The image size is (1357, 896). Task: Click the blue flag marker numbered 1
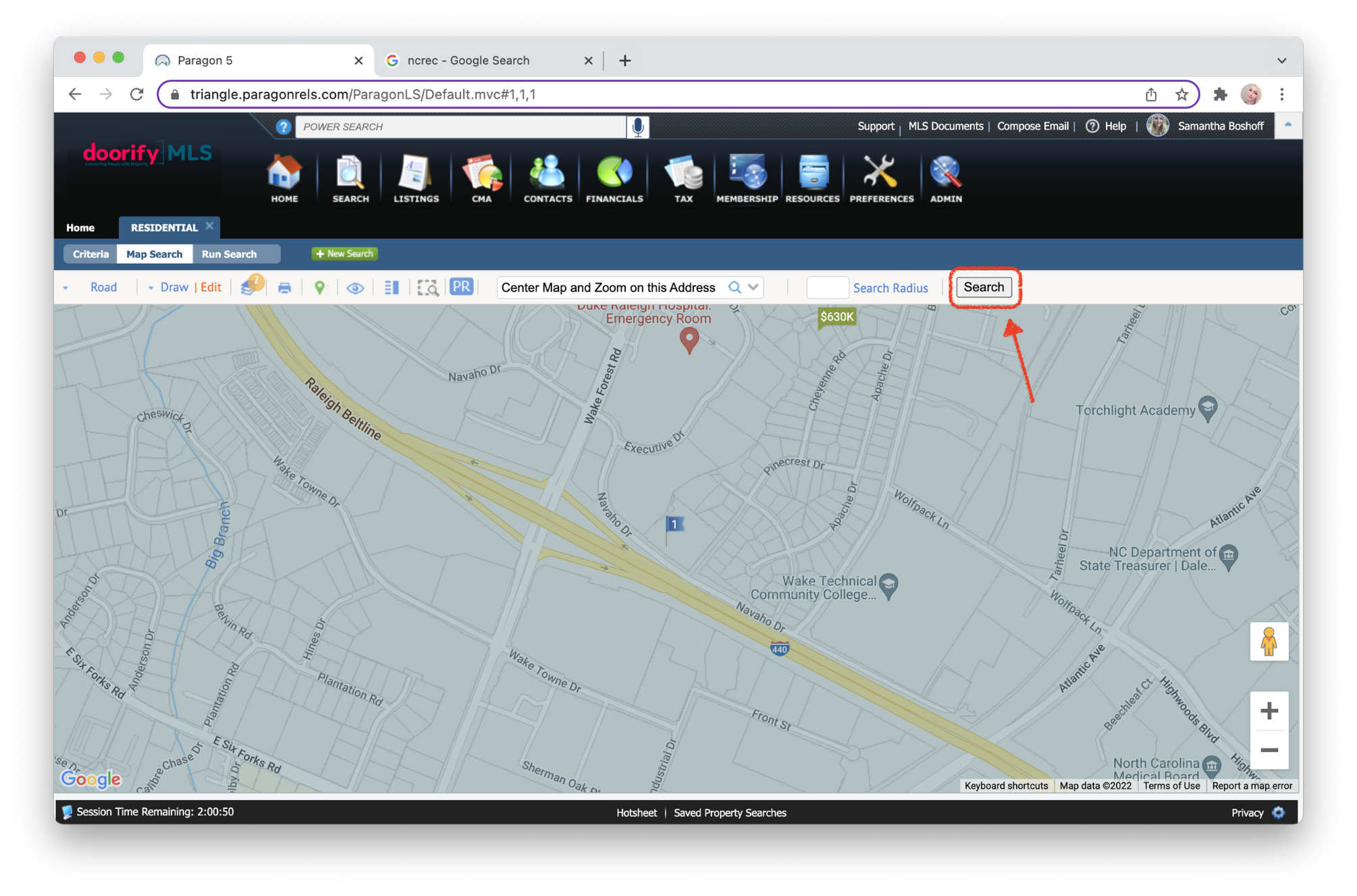[674, 525]
